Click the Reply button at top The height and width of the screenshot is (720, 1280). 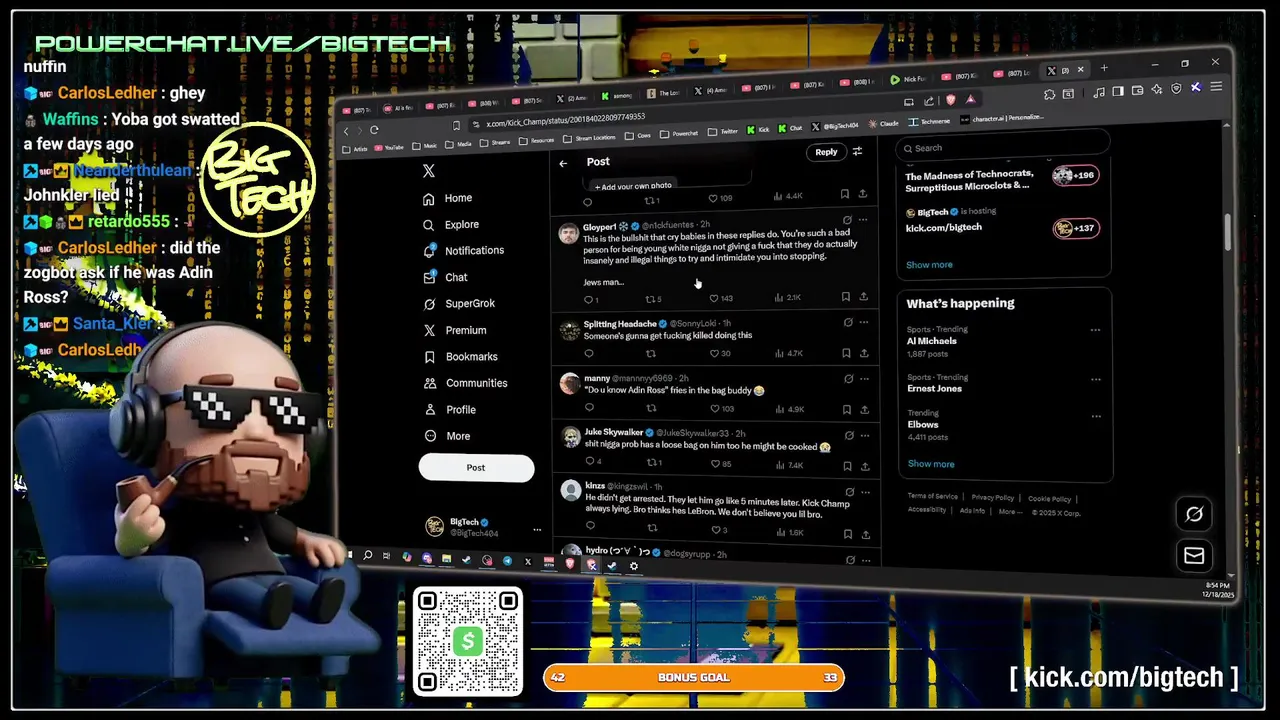(826, 152)
